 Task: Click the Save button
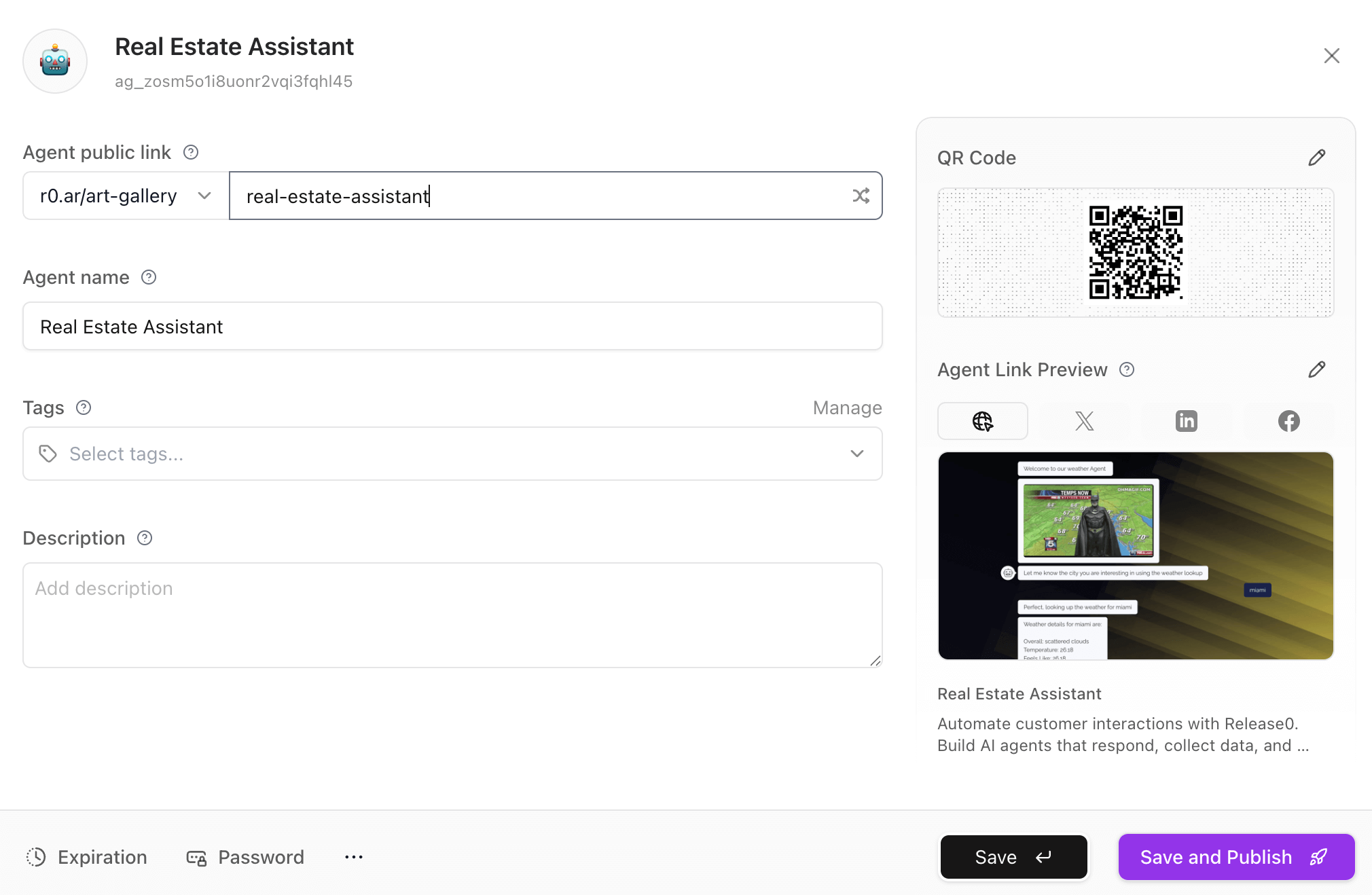click(1013, 857)
